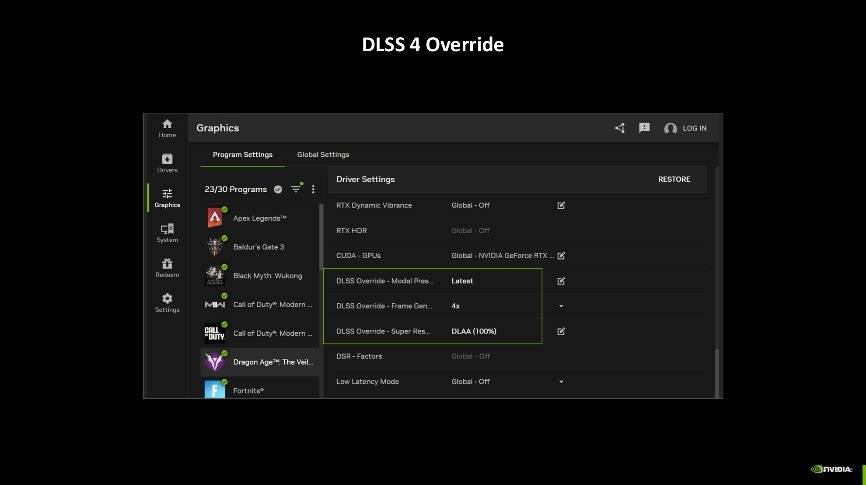
Task: Open the Home section in sidebar
Action: point(167,127)
